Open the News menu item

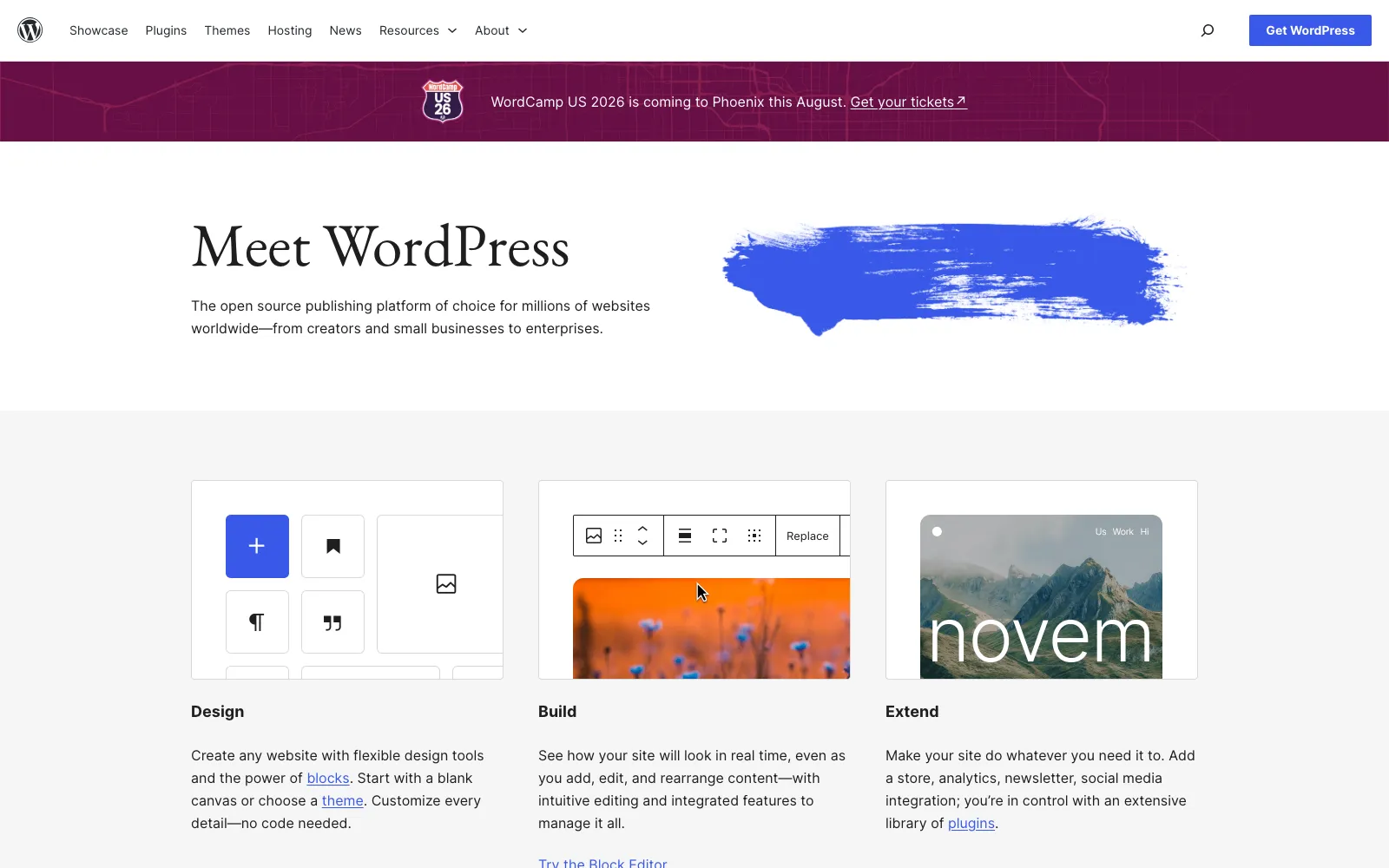346,30
